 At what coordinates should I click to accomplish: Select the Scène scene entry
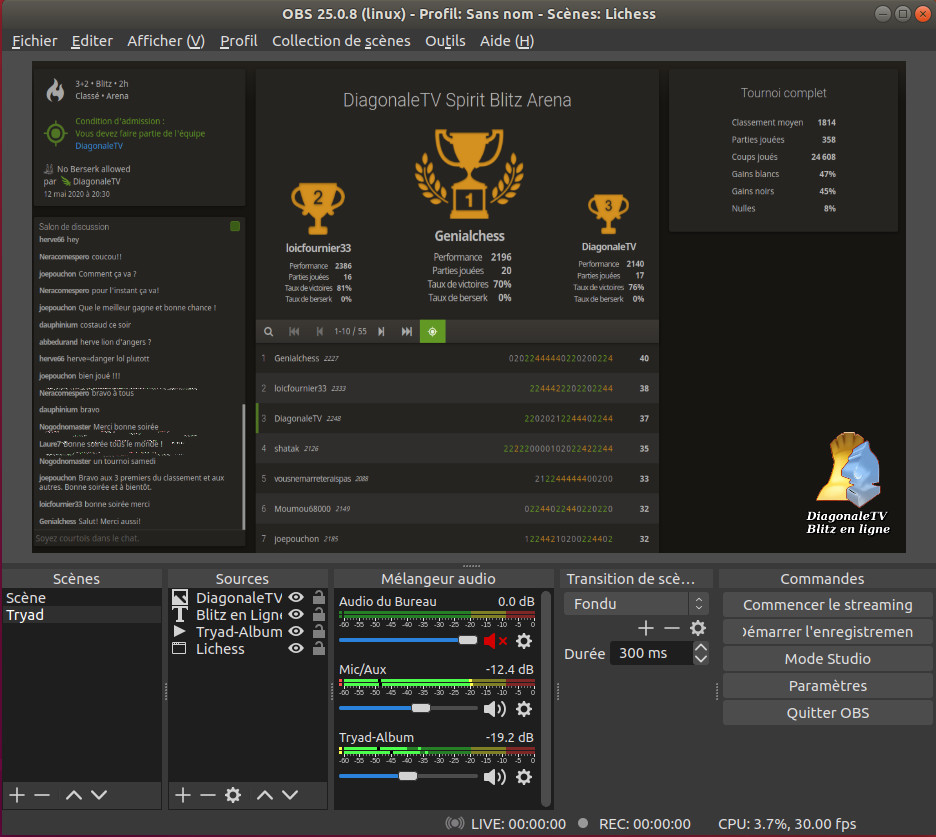pos(82,598)
